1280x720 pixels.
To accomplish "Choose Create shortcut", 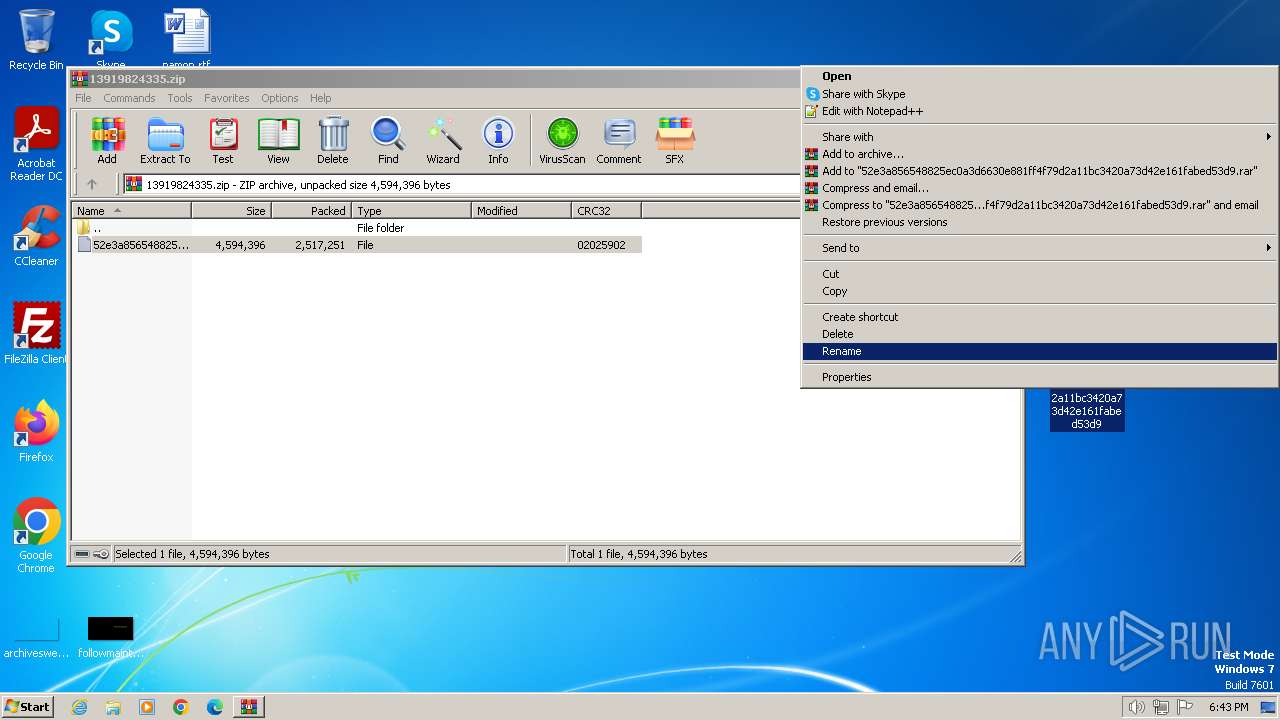I will [1040, 317].
